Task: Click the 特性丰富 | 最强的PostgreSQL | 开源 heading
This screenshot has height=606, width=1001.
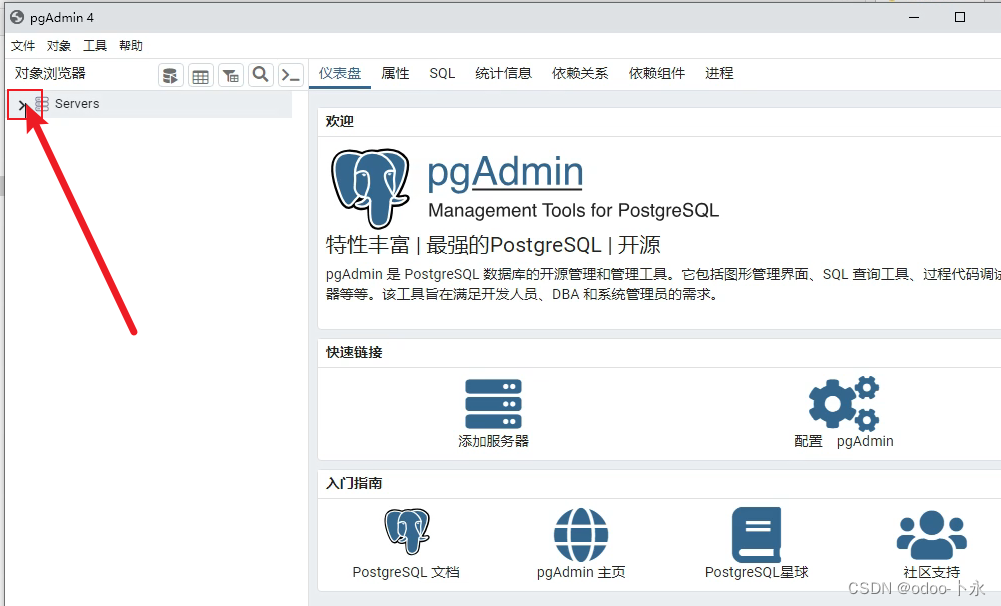Action: coord(493,245)
